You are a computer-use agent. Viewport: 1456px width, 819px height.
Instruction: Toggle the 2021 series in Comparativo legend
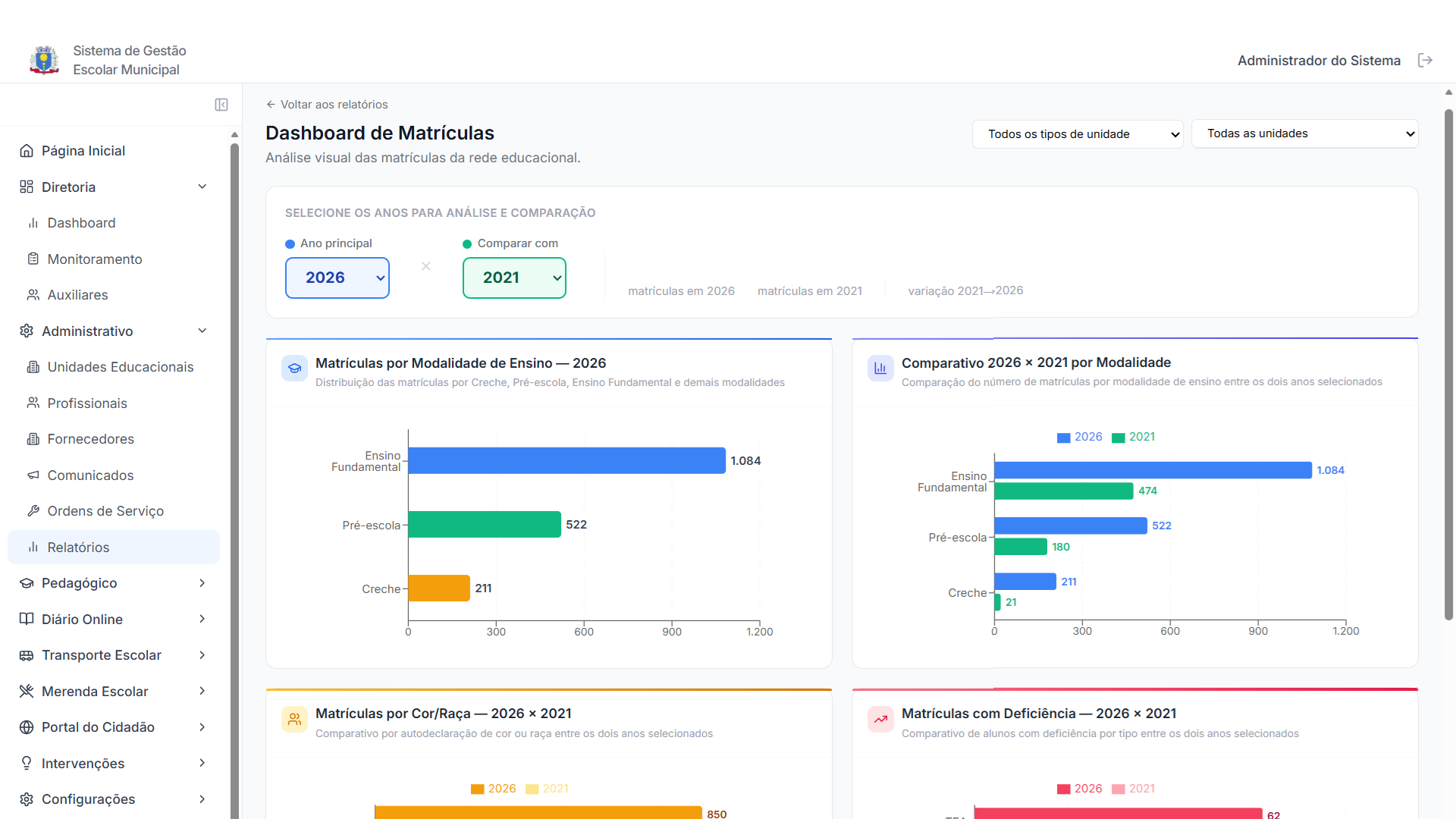pos(1134,437)
